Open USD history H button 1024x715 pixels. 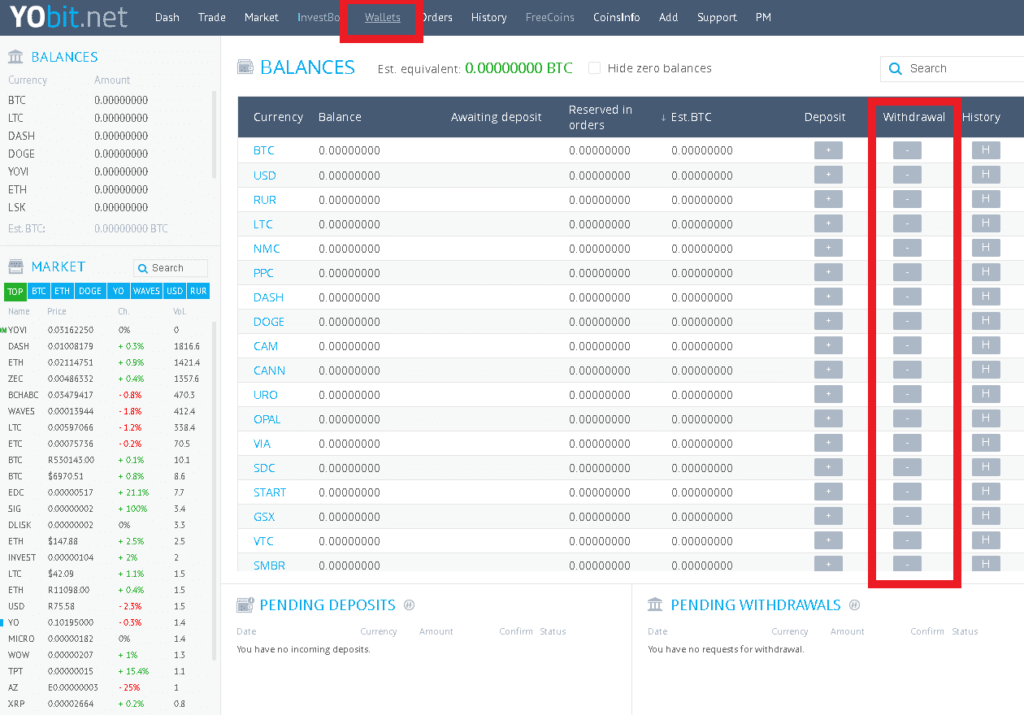tap(985, 175)
